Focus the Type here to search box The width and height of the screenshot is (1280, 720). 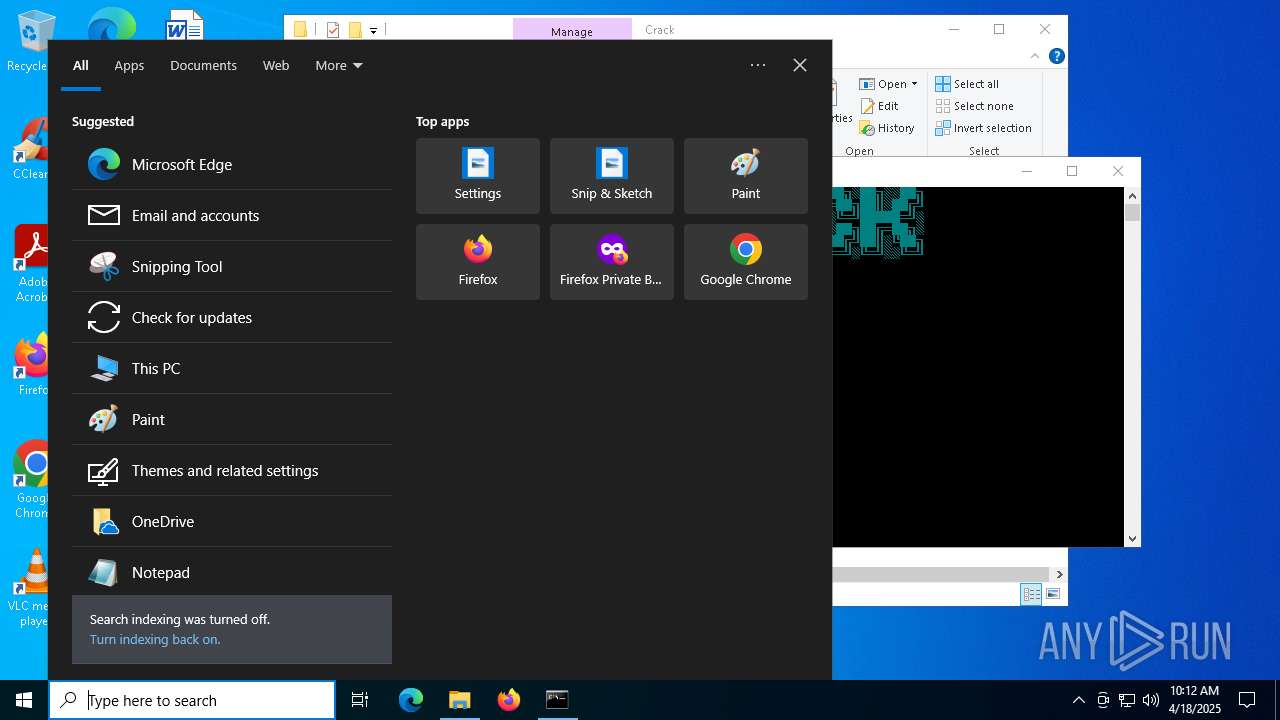tap(192, 700)
